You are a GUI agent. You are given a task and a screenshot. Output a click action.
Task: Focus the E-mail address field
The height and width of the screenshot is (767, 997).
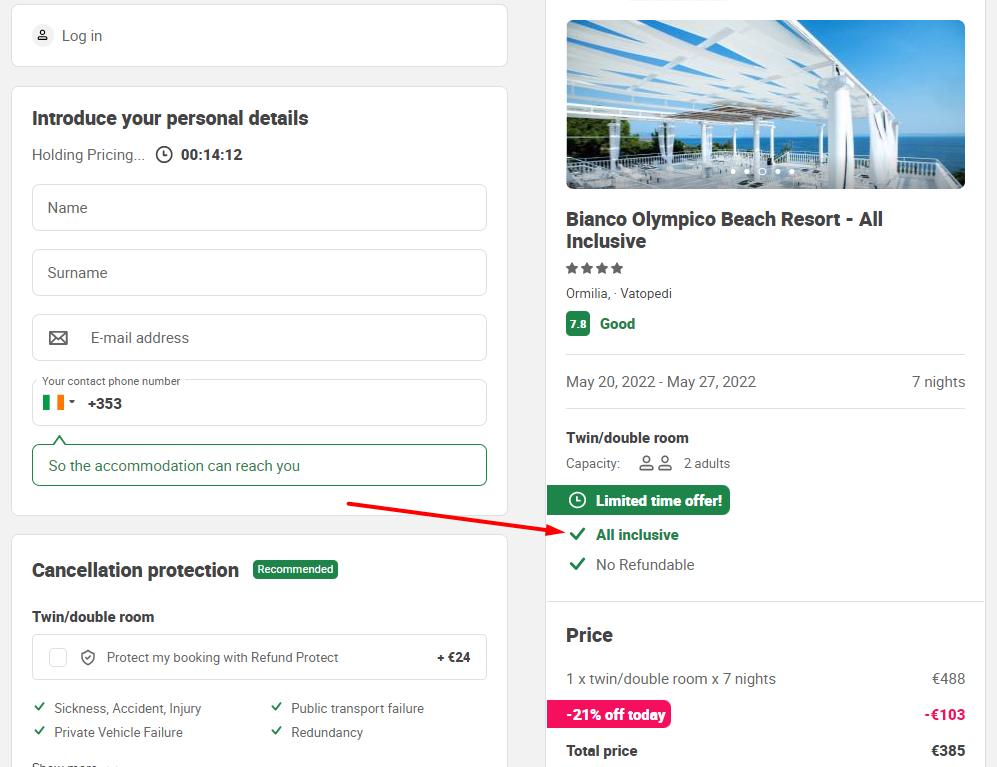(259, 338)
